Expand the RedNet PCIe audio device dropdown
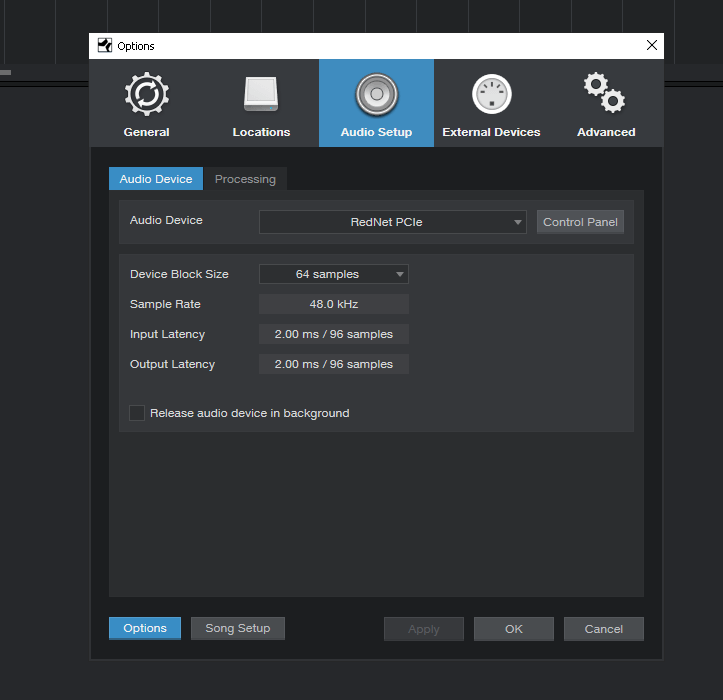Screen dimensions: 723x700 [x=393, y=222]
